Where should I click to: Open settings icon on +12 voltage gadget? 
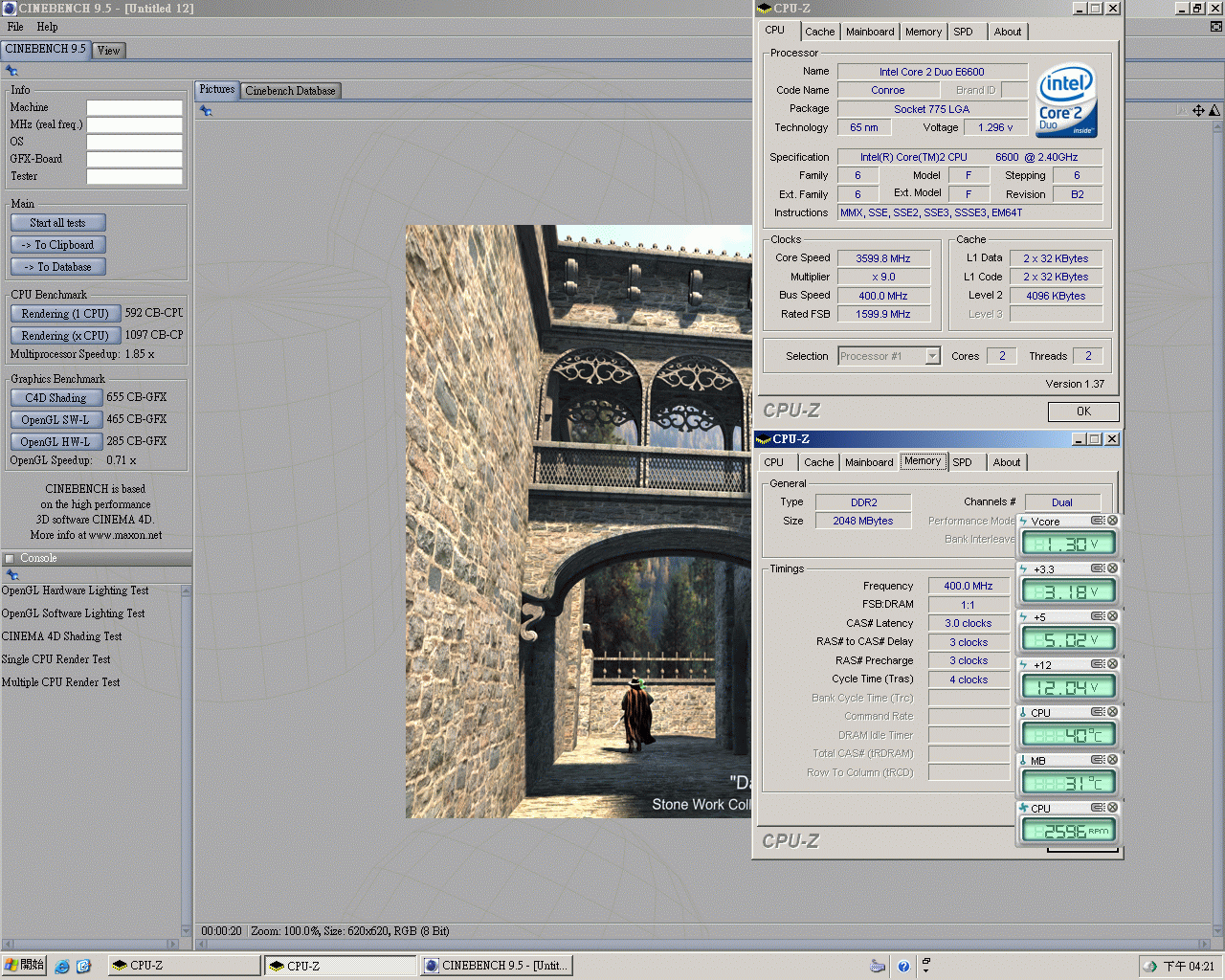[x=1098, y=664]
